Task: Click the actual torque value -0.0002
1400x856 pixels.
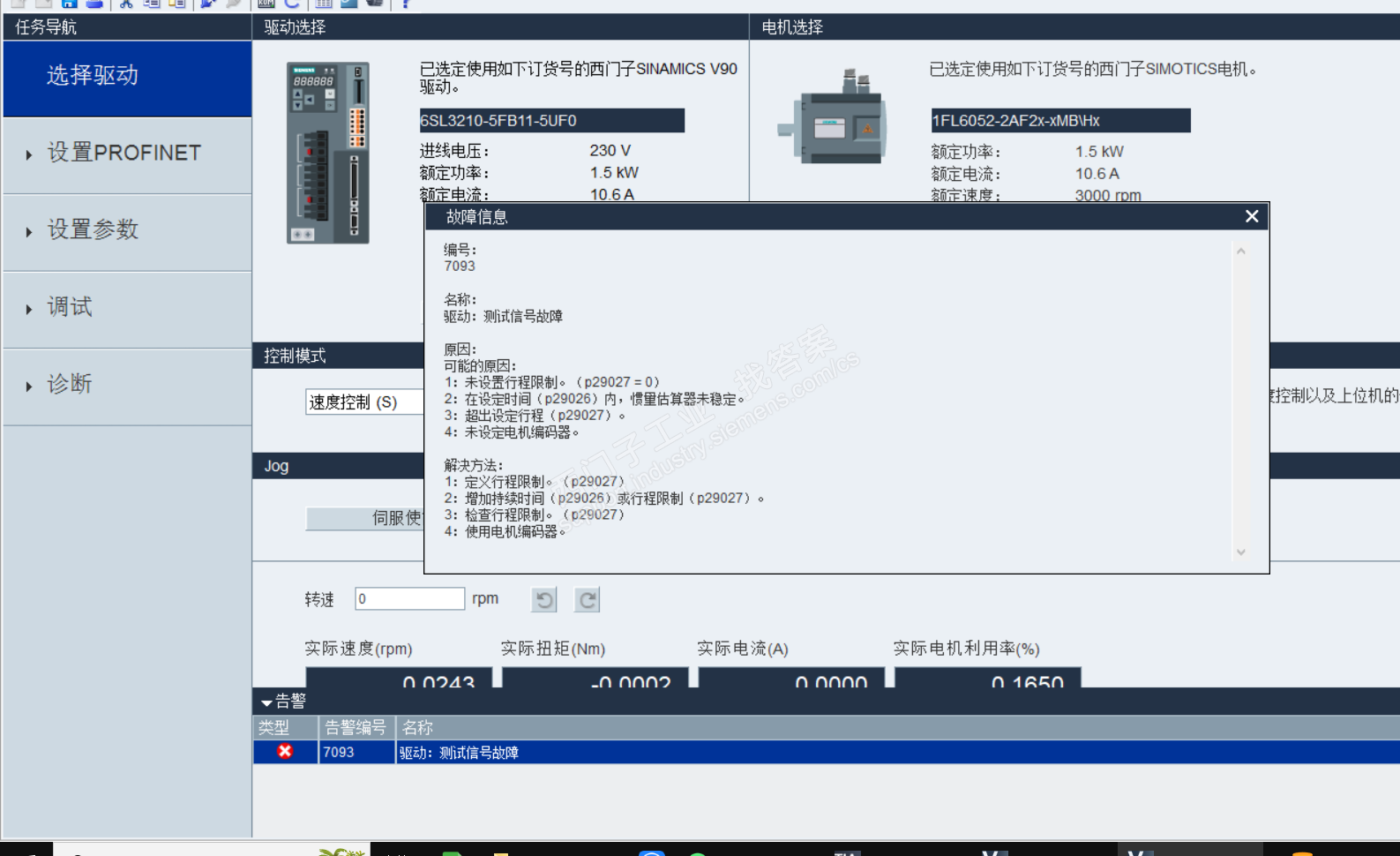Action: pyautogui.click(x=631, y=680)
